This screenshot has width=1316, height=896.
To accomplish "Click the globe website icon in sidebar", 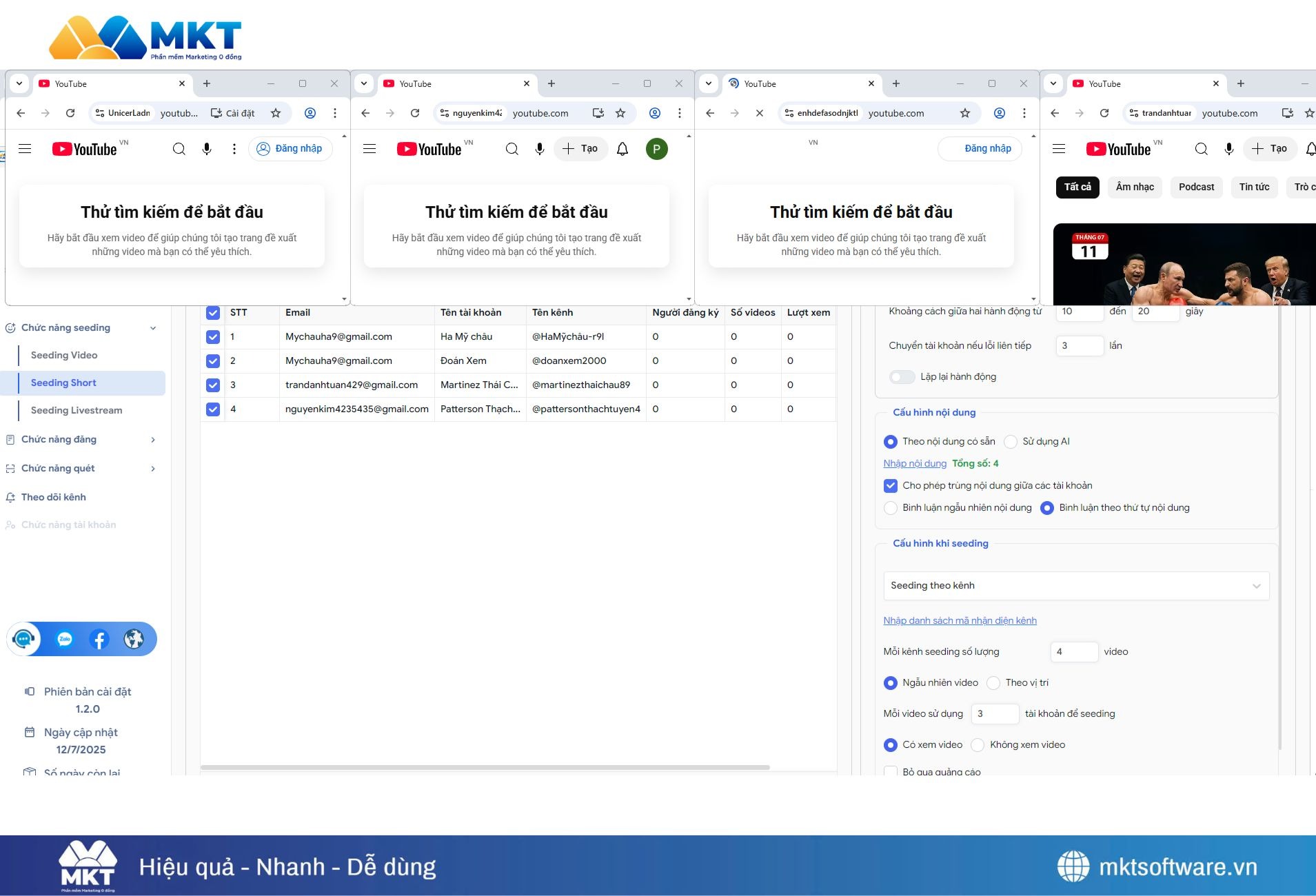I will tap(134, 640).
